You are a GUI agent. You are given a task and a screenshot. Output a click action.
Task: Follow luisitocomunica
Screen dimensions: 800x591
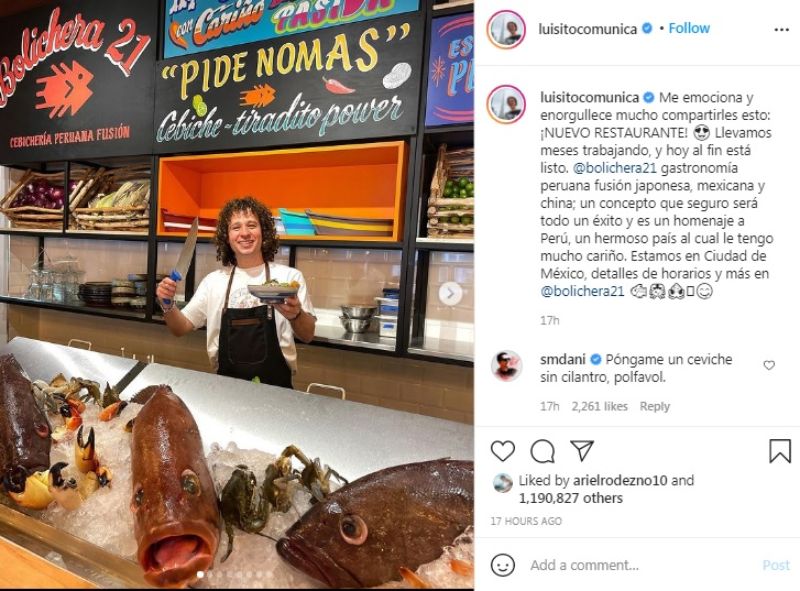click(x=689, y=29)
